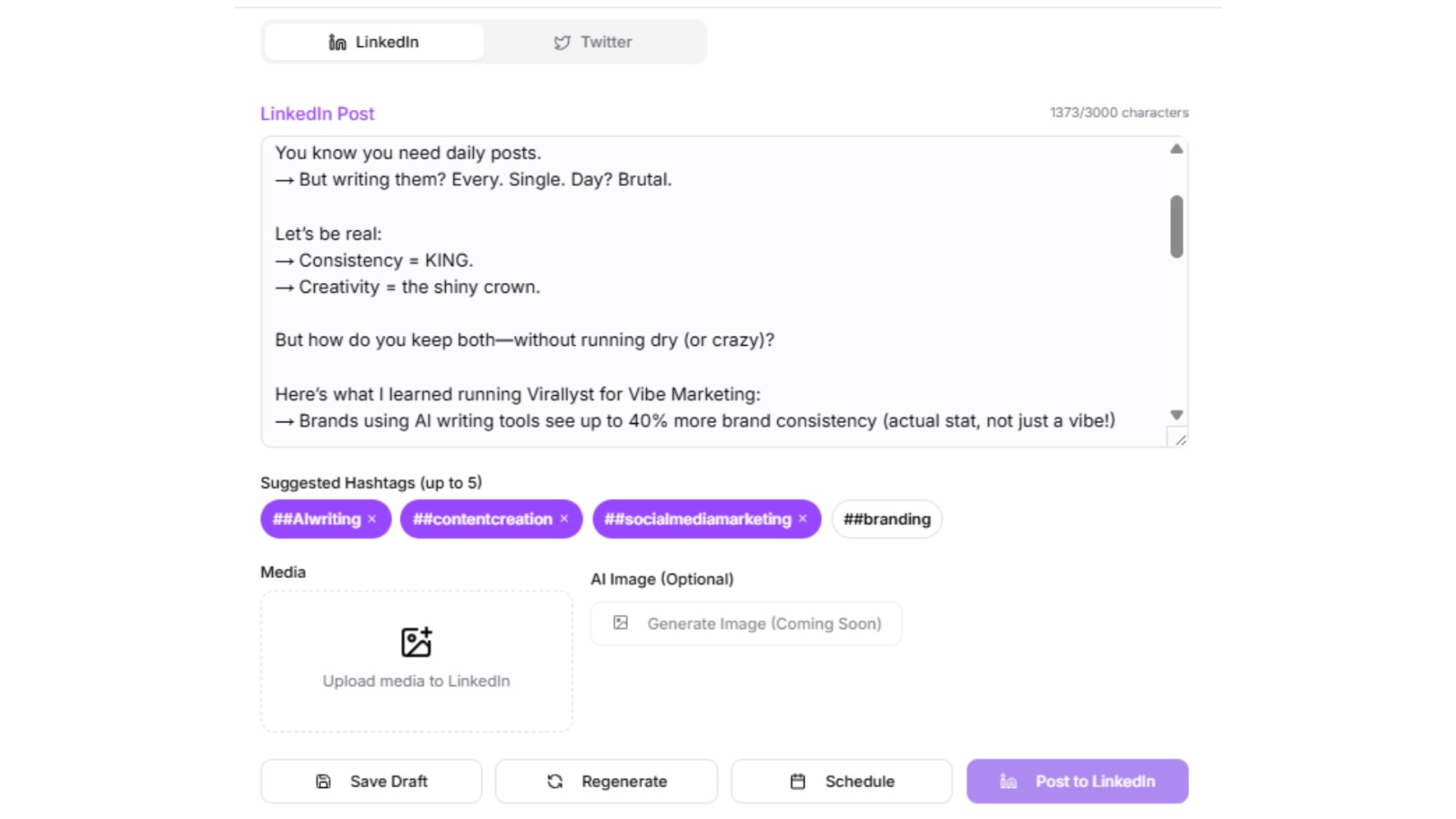Click the scroll up arrow in post textarea
The image size is (1456, 819).
(1177, 149)
